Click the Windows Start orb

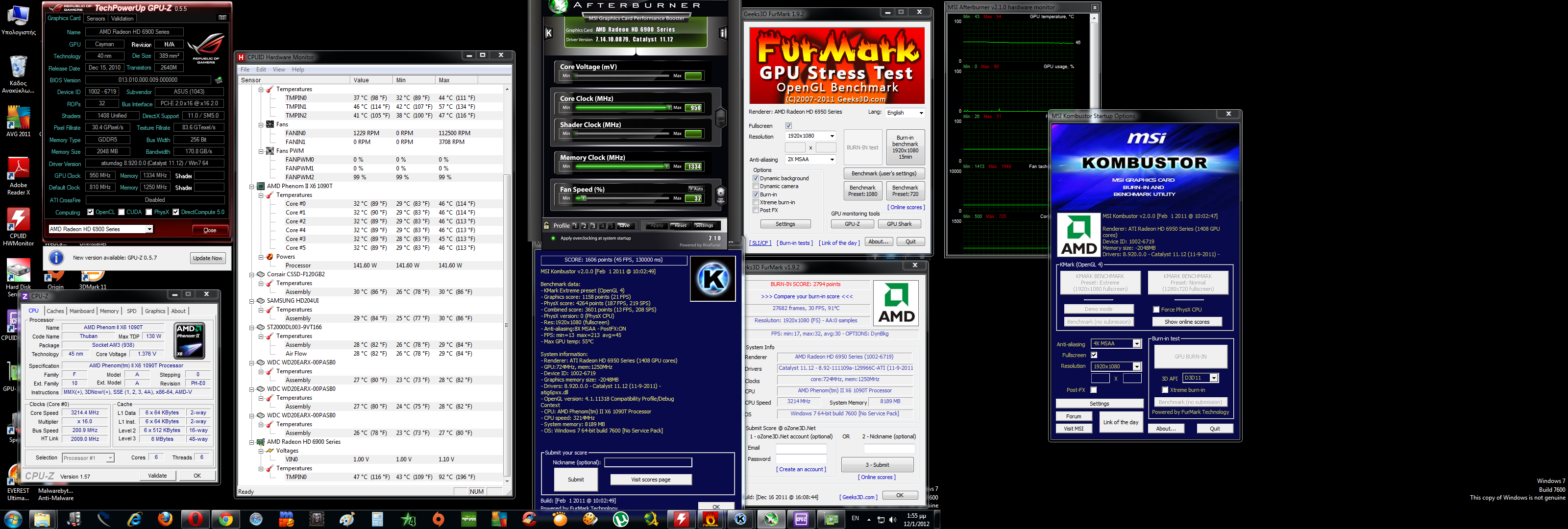point(13,519)
